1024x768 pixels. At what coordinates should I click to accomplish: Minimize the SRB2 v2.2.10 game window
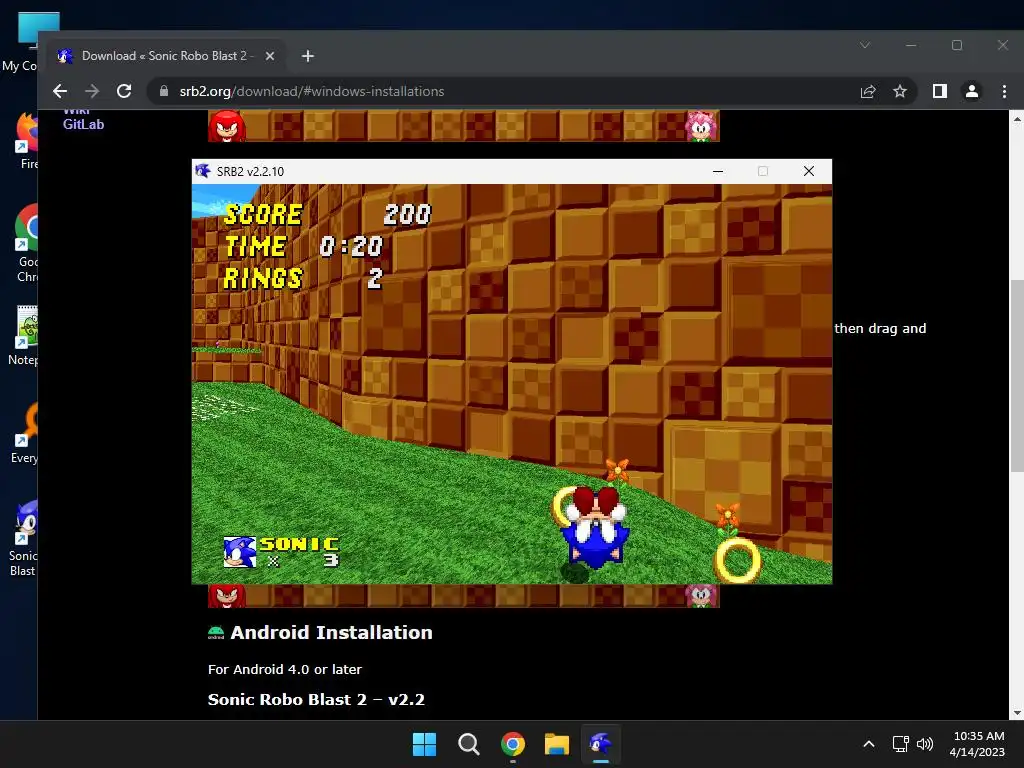coord(718,171)
